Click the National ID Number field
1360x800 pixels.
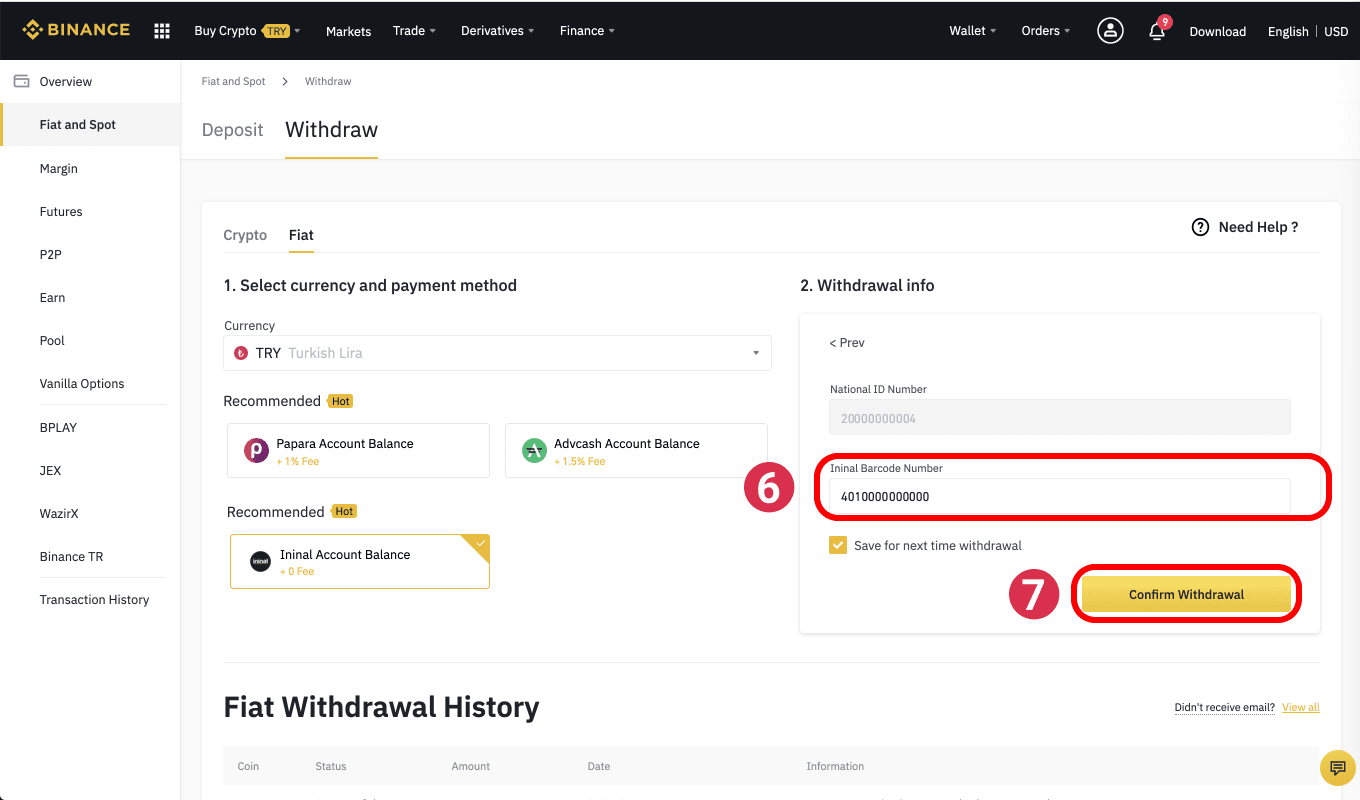pyautogui.click(x=1060, y=417)
